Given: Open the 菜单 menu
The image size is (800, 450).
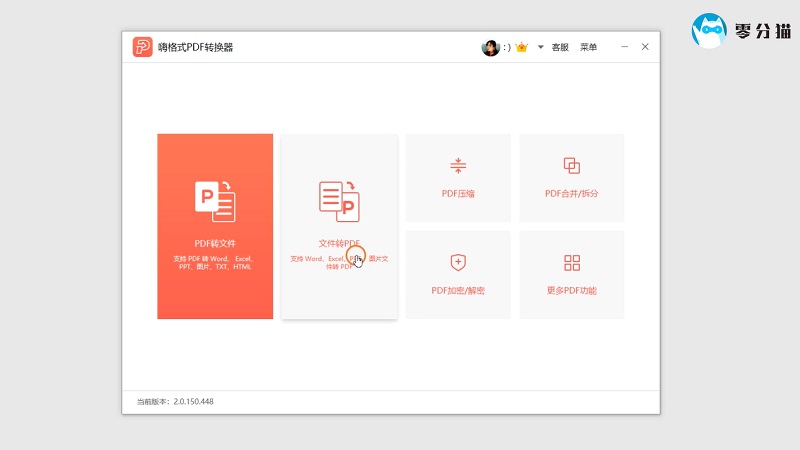Looking at the screenshot, I should (x=588, y=47).
